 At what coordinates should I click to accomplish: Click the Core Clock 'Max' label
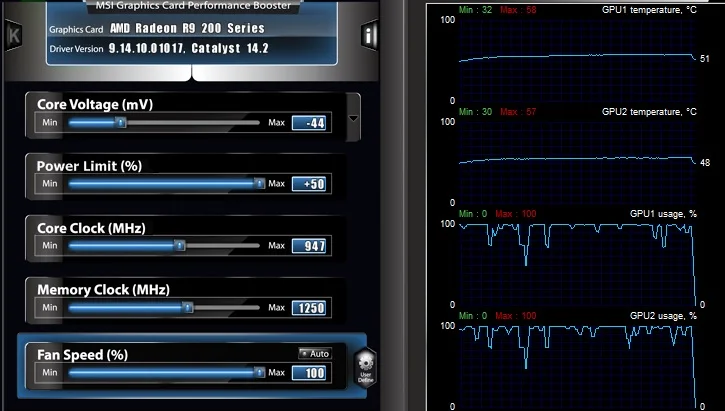click(x=276, y=245)
